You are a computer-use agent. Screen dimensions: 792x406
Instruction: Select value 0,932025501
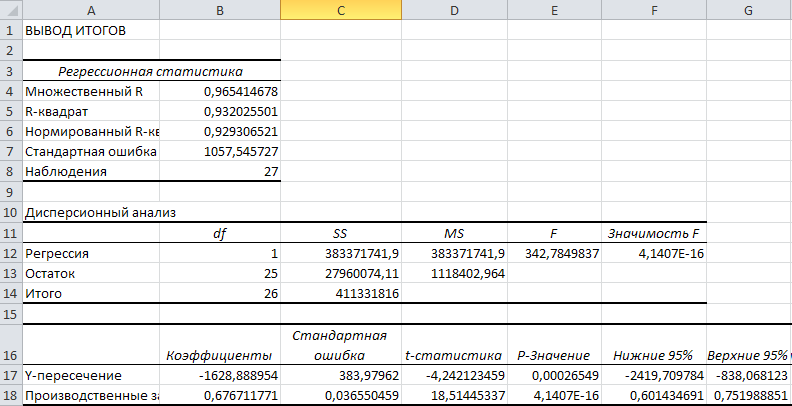(x=220, y=112)
